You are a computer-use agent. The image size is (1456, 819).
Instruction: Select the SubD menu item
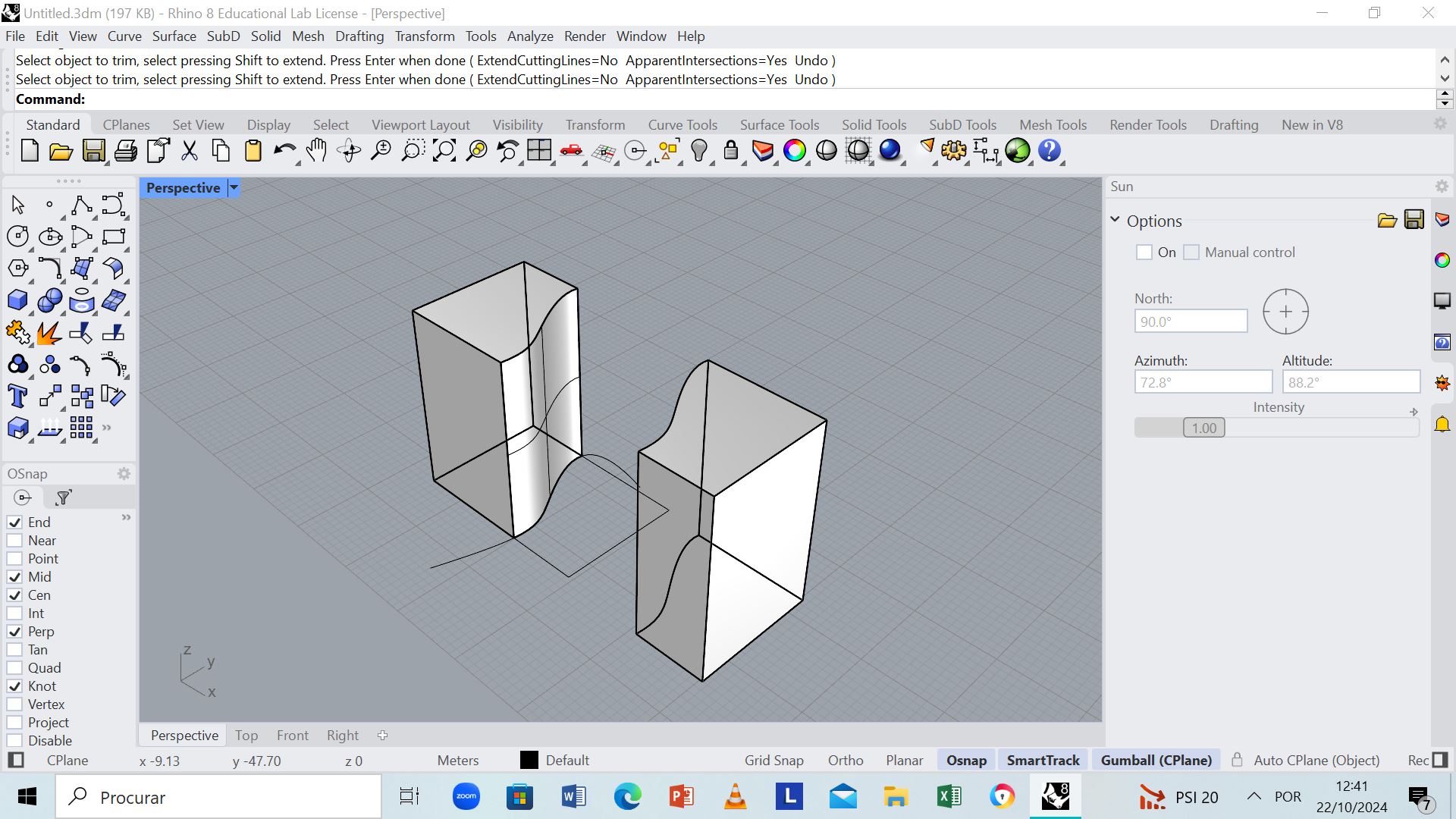click(x=221, y=36)
